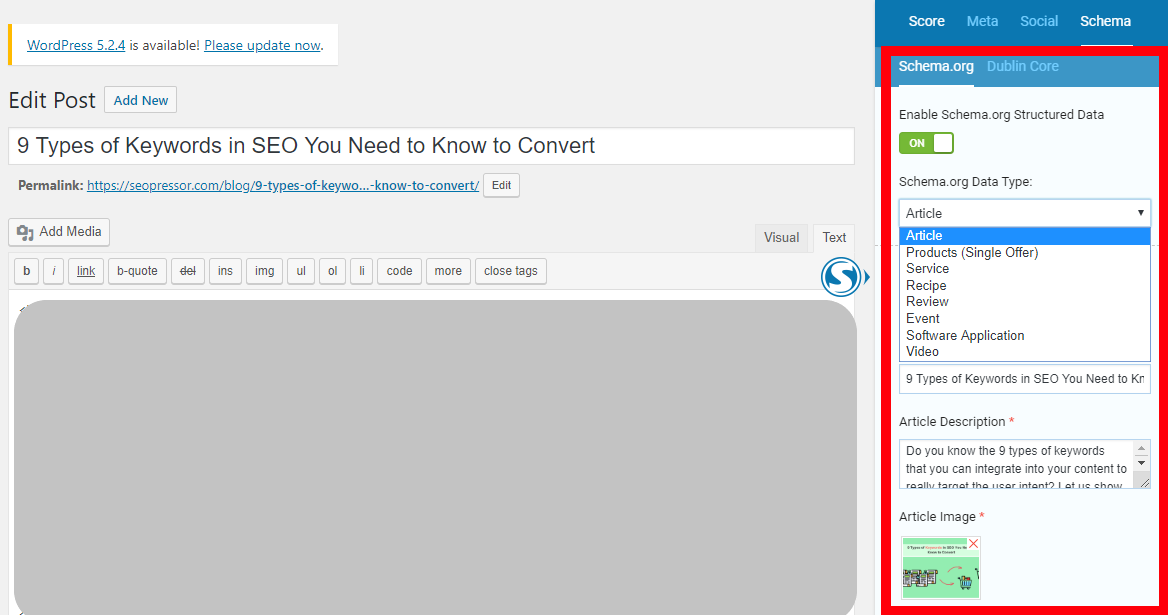Click the italic (i) quicktag button
The width and height of the screenshot is (1168, 615).
pos(54,271)
